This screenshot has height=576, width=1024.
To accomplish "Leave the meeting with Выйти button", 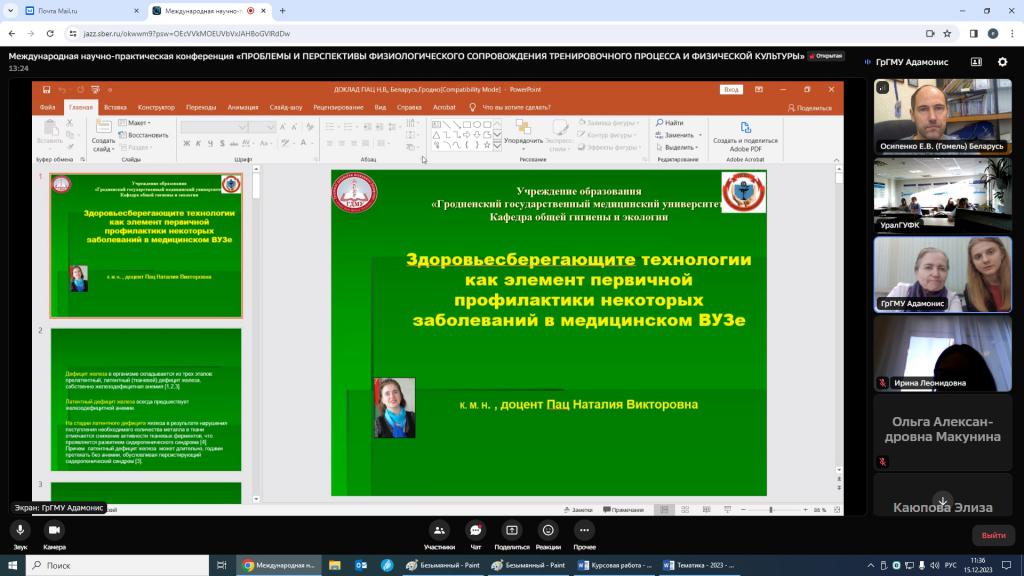I will pos(993,535).
